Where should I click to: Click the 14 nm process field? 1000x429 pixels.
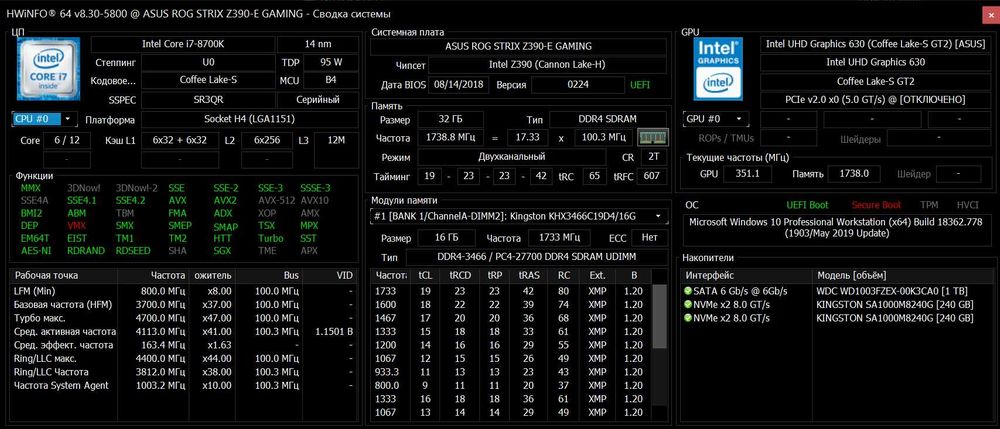(x=318, y=45)
